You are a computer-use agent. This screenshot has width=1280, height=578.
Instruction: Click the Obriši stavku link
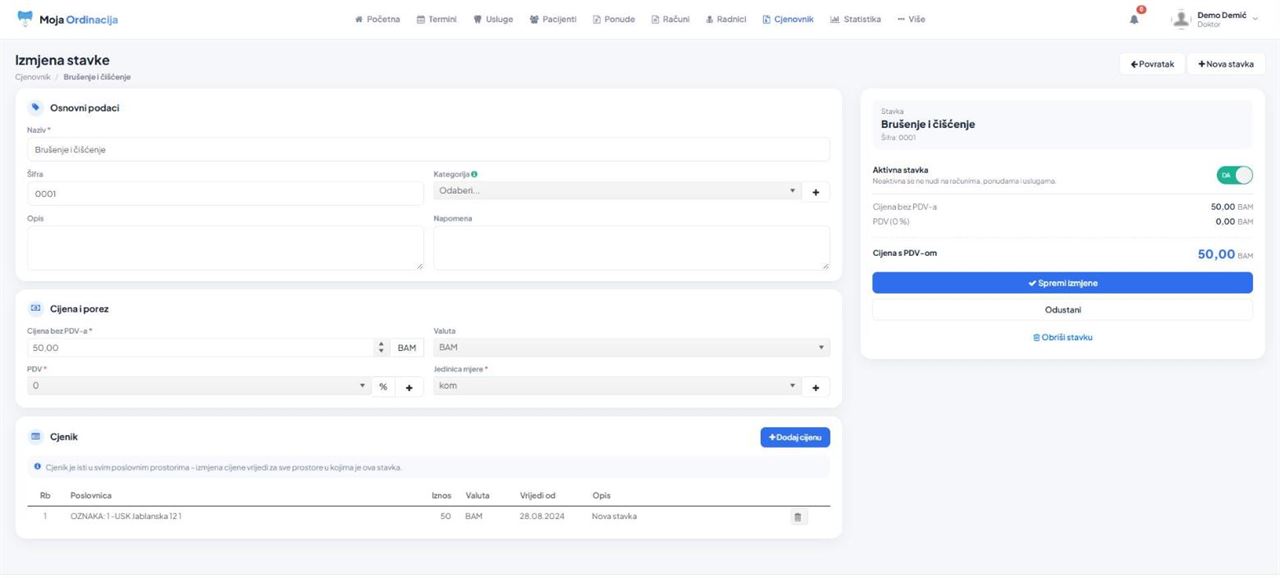[x=1062, y=338]
